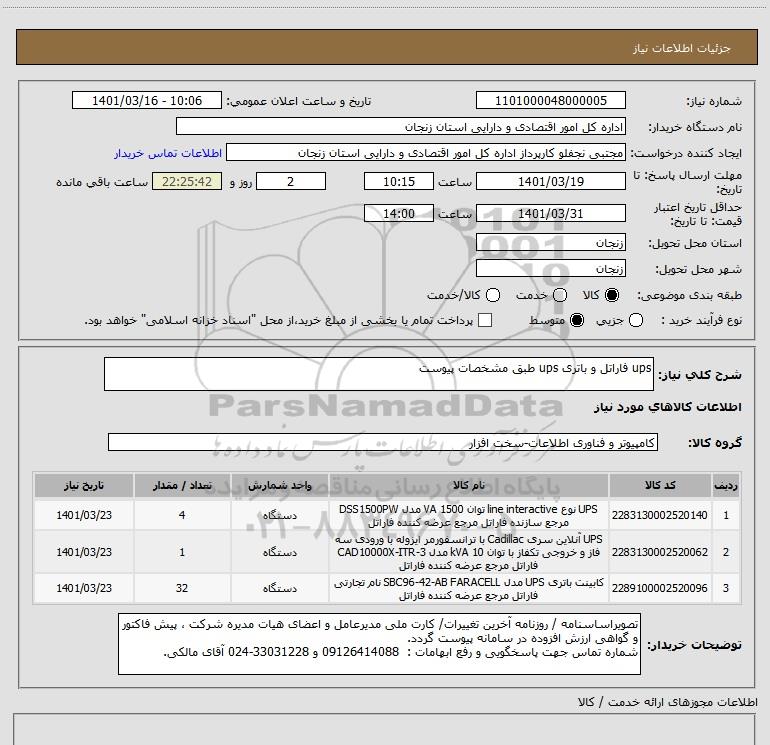Open the buyer contact information link

tap(168, 153)
